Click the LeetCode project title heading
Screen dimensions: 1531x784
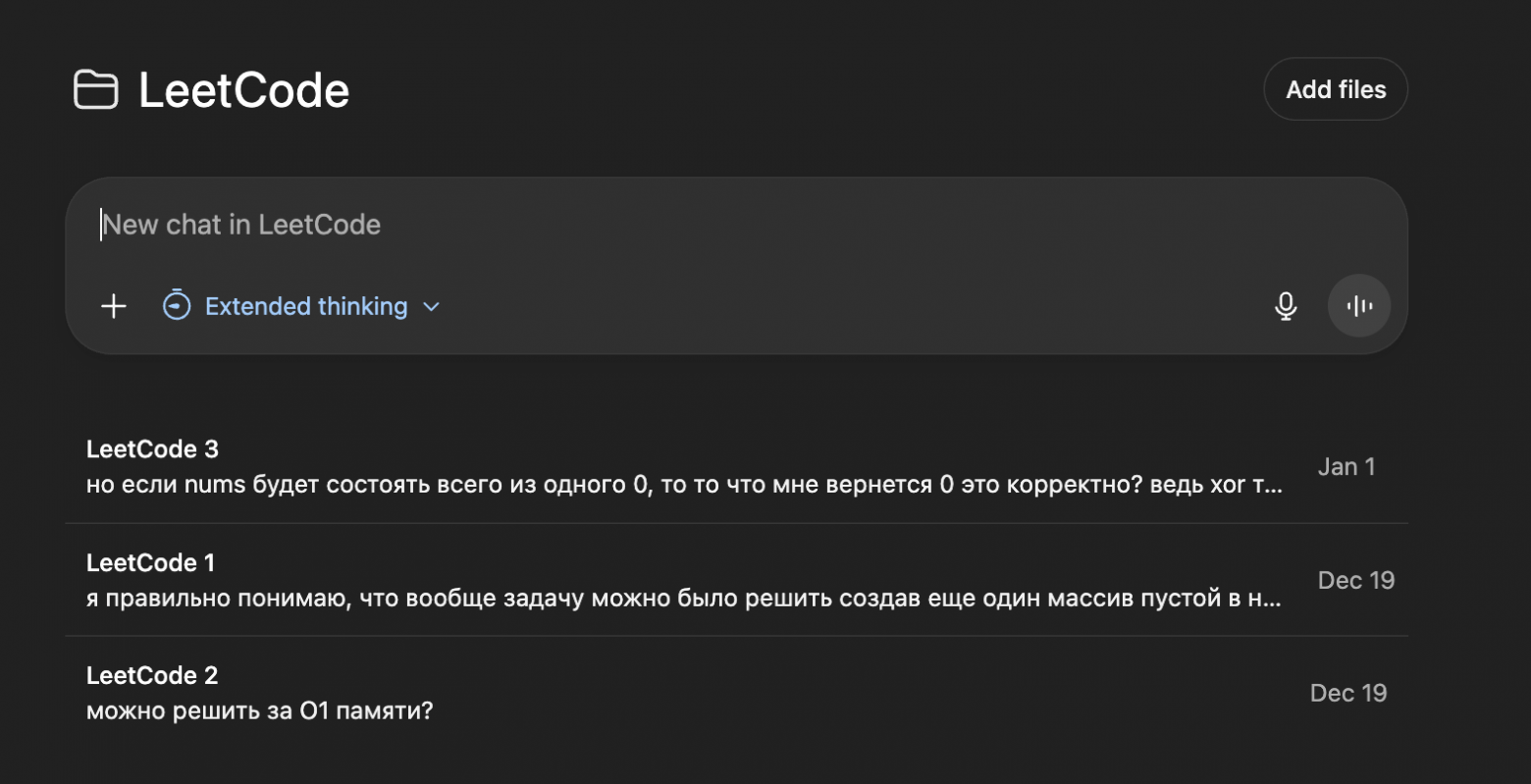[x=243, y=88]
